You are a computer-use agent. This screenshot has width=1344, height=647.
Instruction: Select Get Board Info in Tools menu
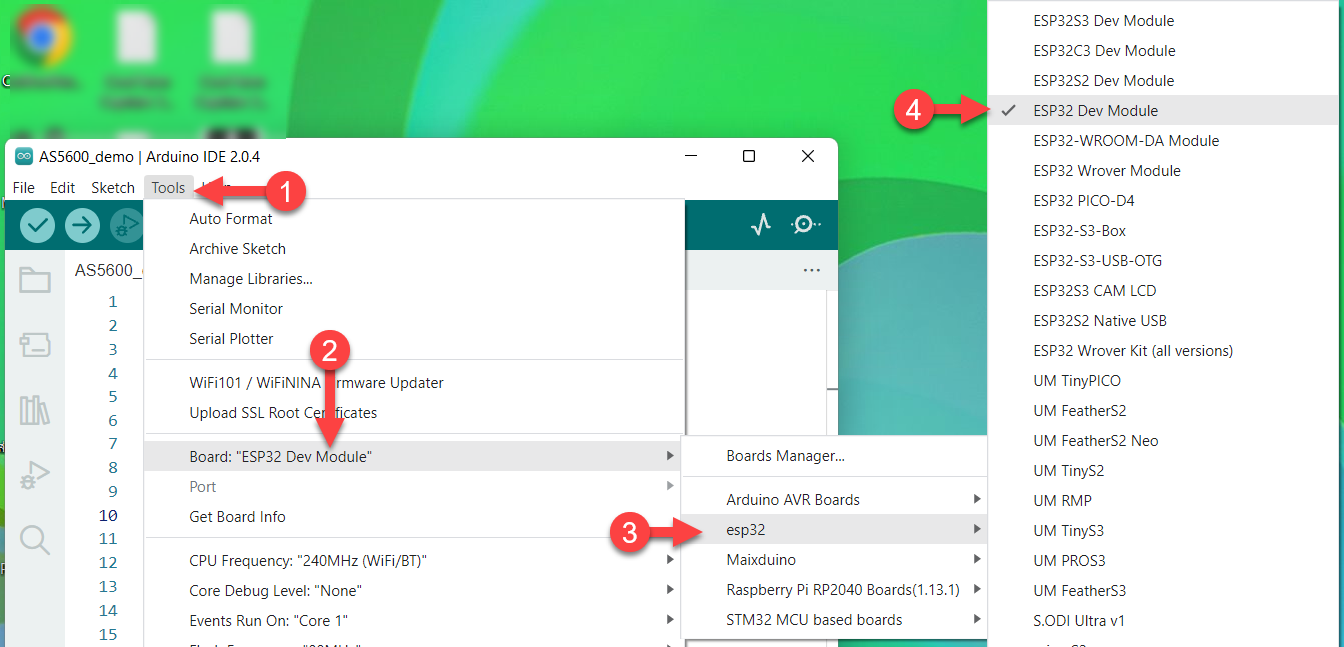click(x=414, y=517)
